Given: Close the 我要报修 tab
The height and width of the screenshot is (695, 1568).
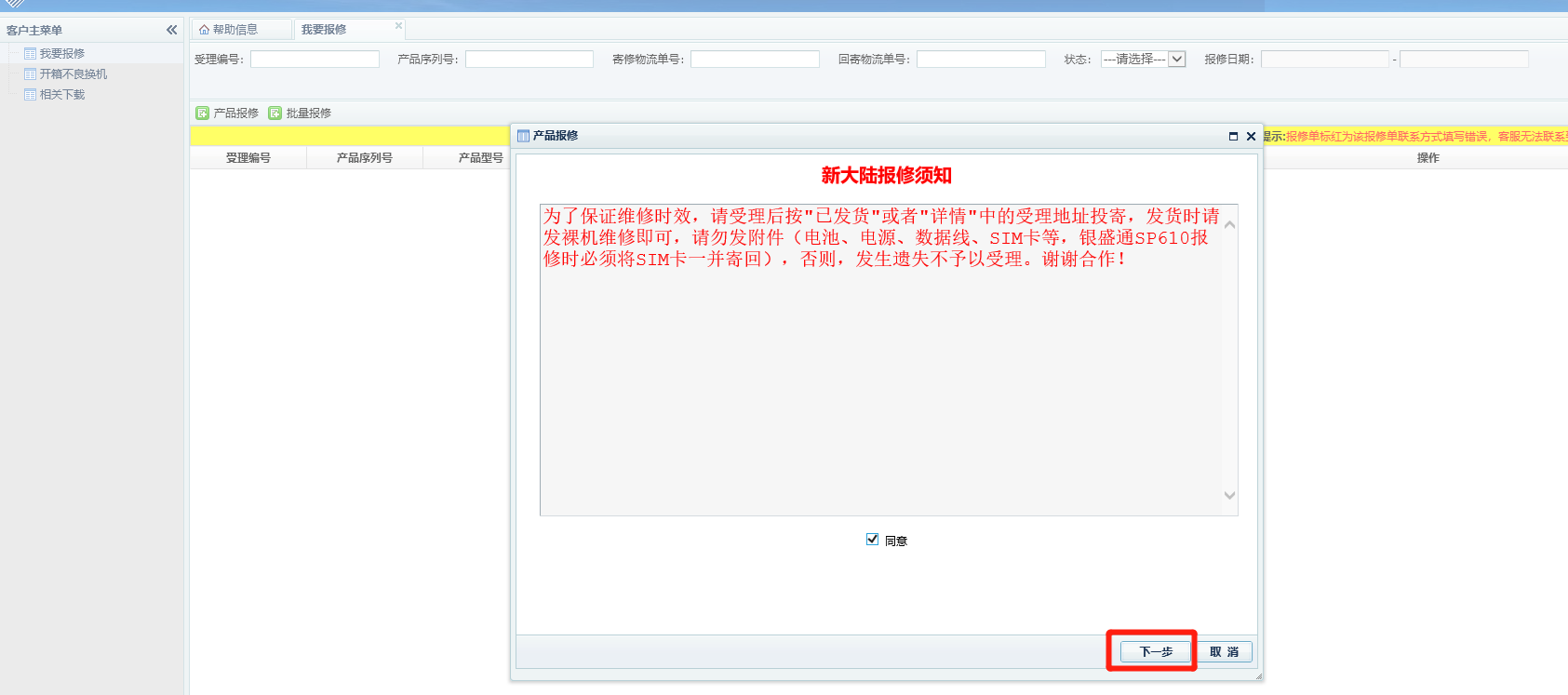Looking at the screenshot, I should point(398,26).
